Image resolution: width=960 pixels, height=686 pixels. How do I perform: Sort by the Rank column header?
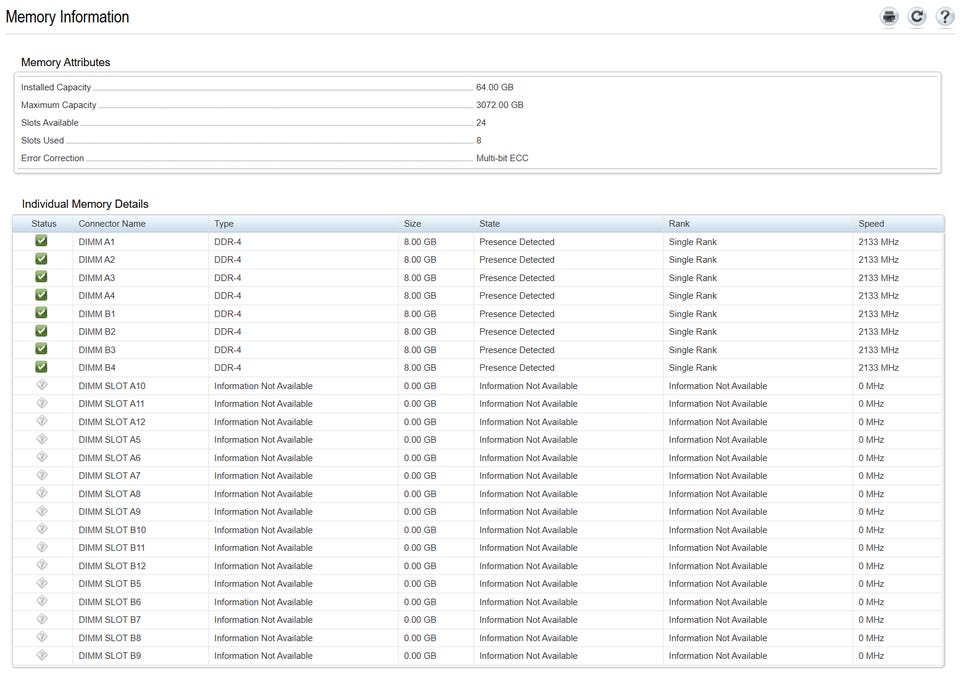(x=680, y=224)
